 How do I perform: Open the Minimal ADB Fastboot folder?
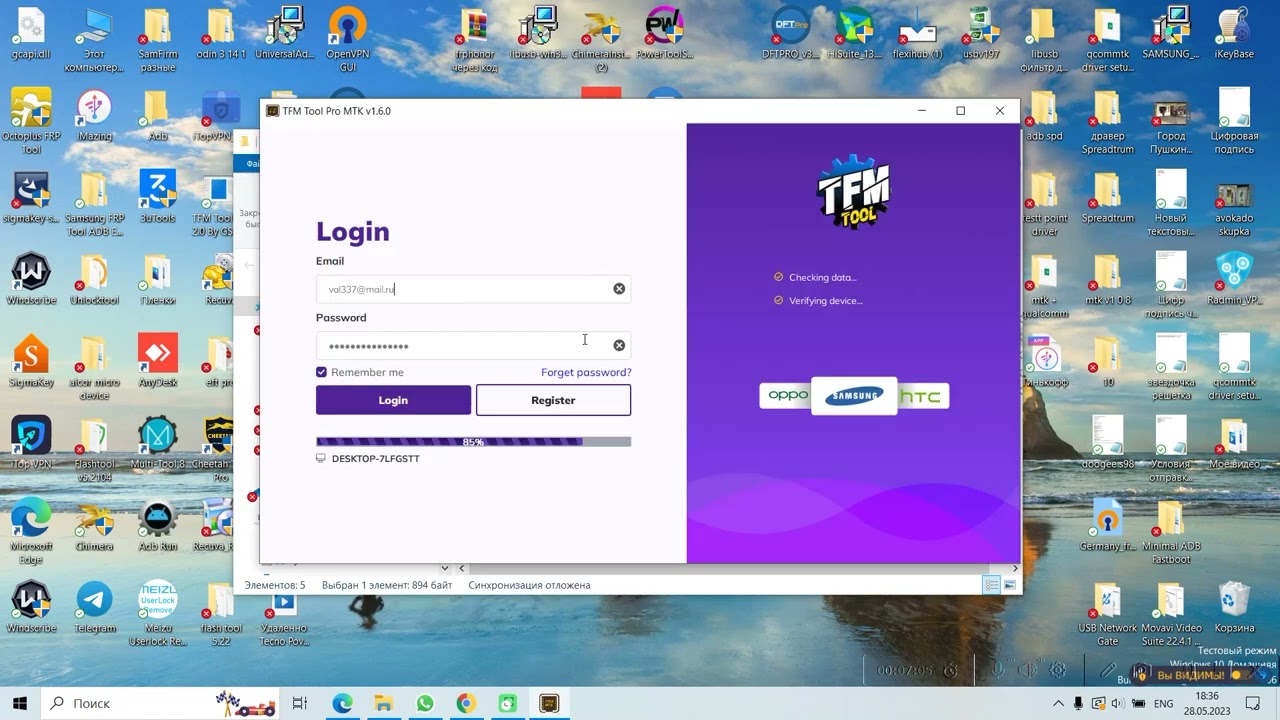(1170, 532)
